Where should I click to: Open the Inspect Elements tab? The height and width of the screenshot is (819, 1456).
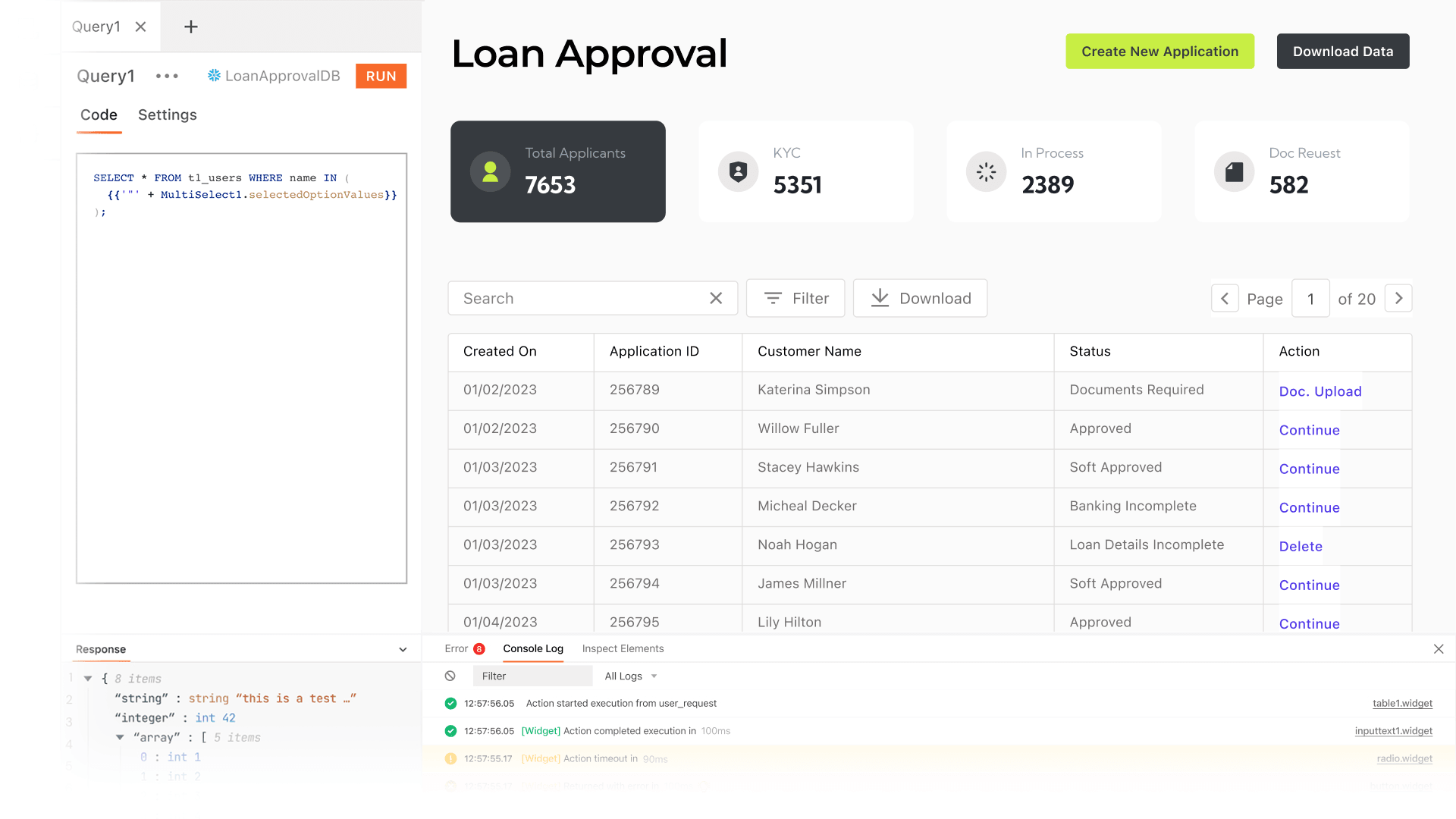pos(623,649)
